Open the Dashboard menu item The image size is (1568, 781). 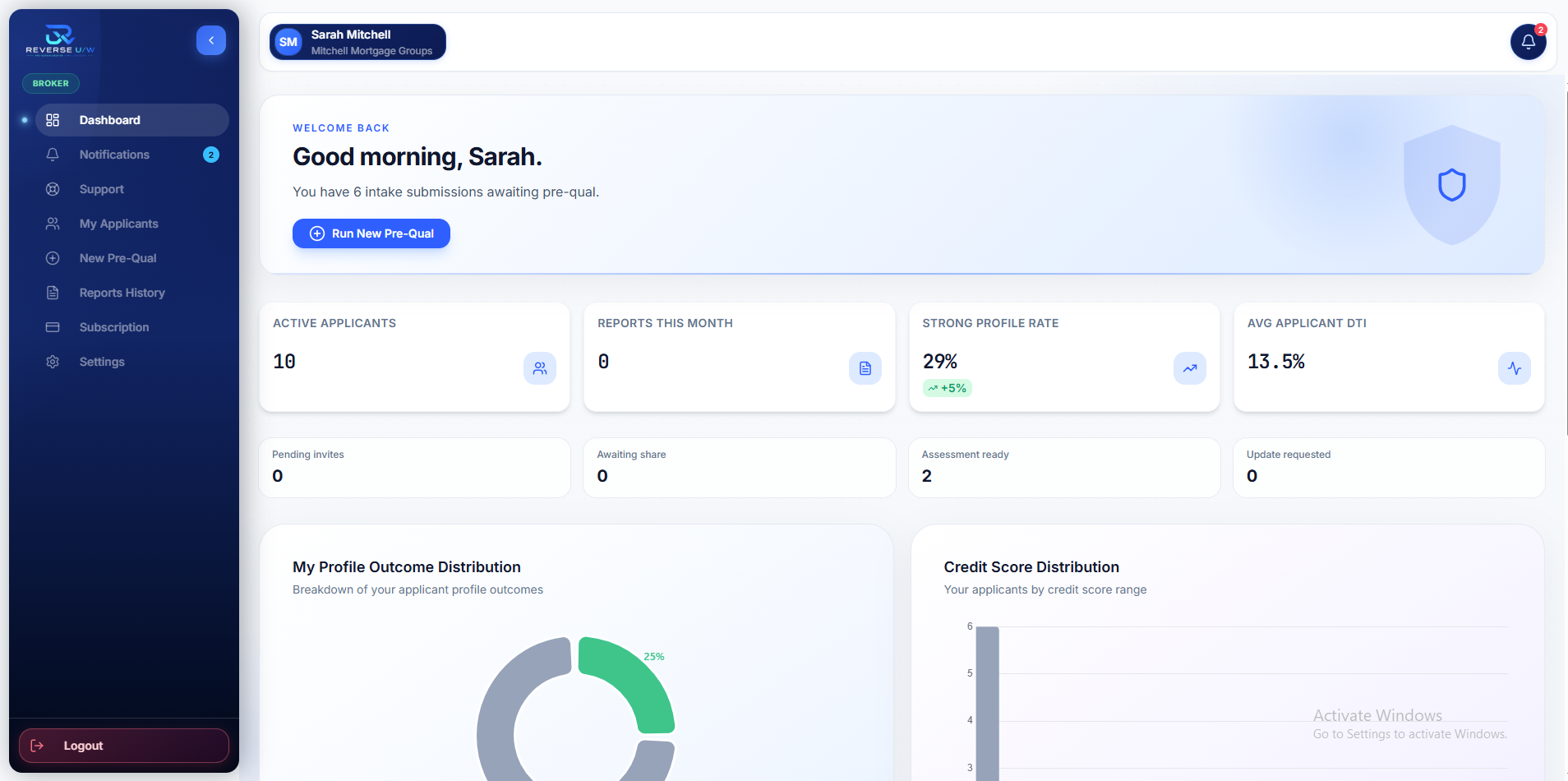(131, 120)
